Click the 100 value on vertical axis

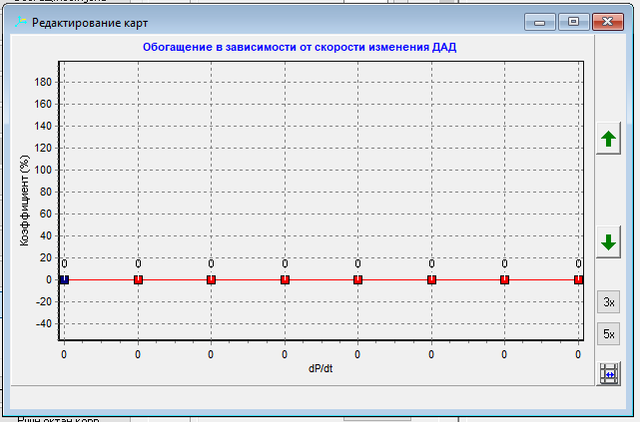(43, 170)
